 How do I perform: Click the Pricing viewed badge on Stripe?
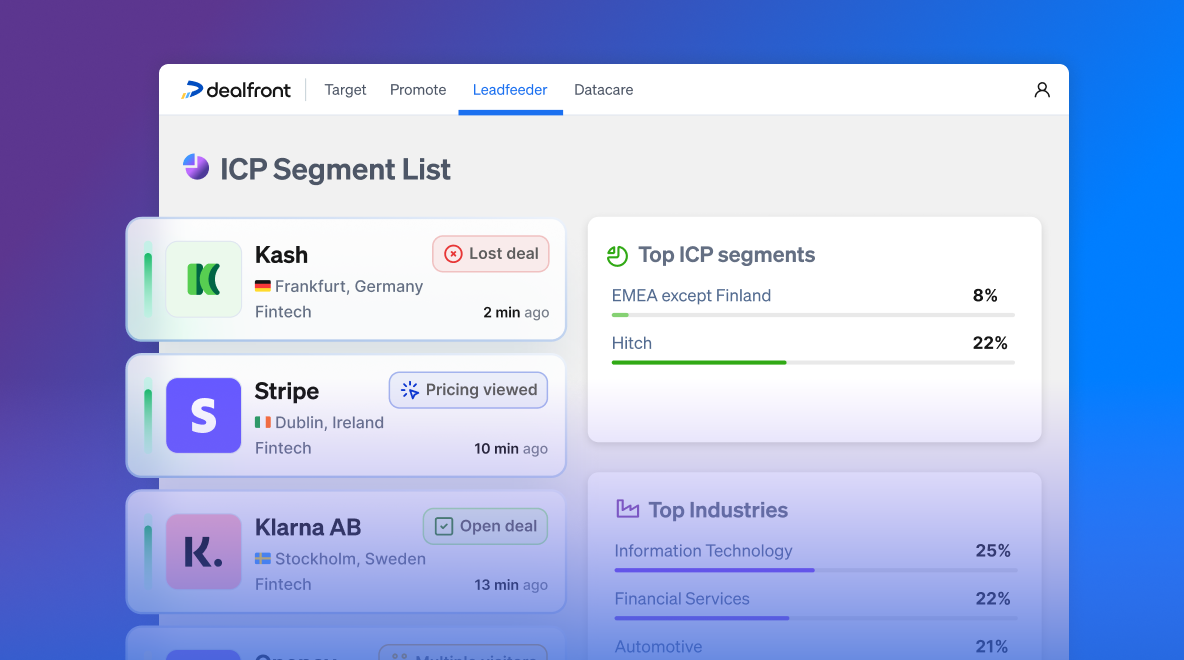tap(468, 390)
